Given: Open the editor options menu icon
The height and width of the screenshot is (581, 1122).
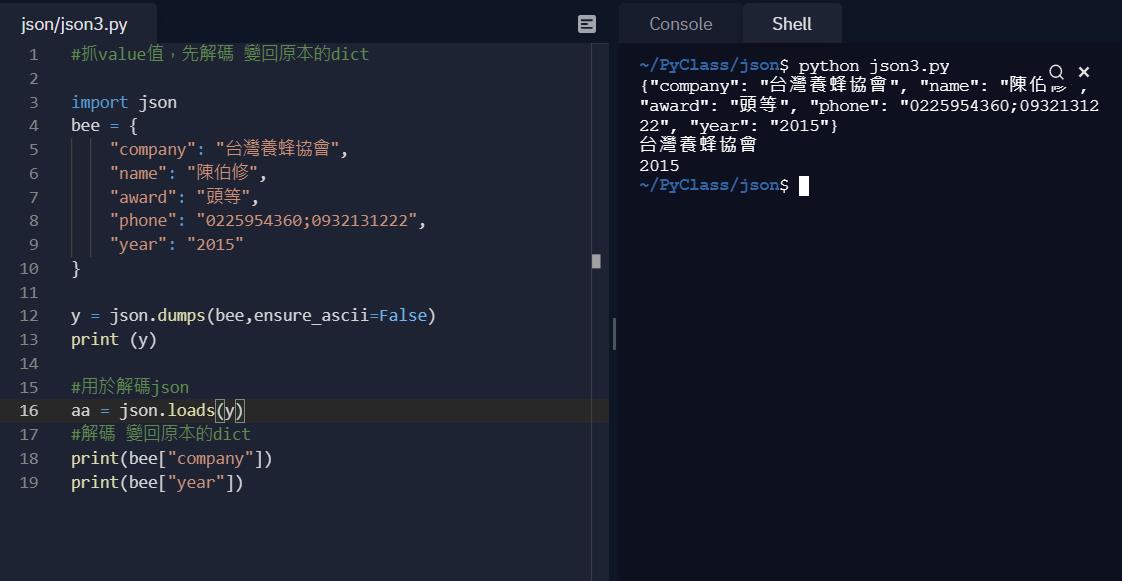Looking at the screenshot, I should pyautogui.click(x=586, y=23).
